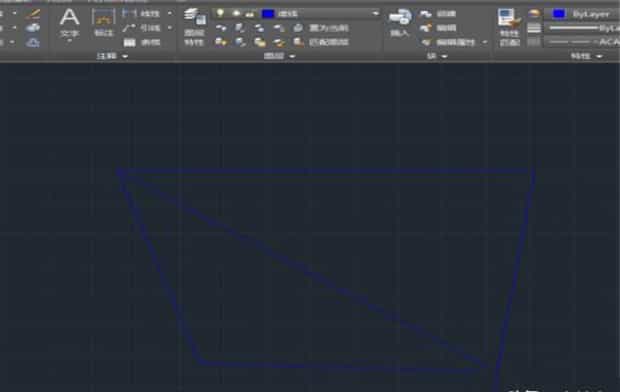
Task: Open the 虚线 layer dropdown list
Action: tap(375, 14)
